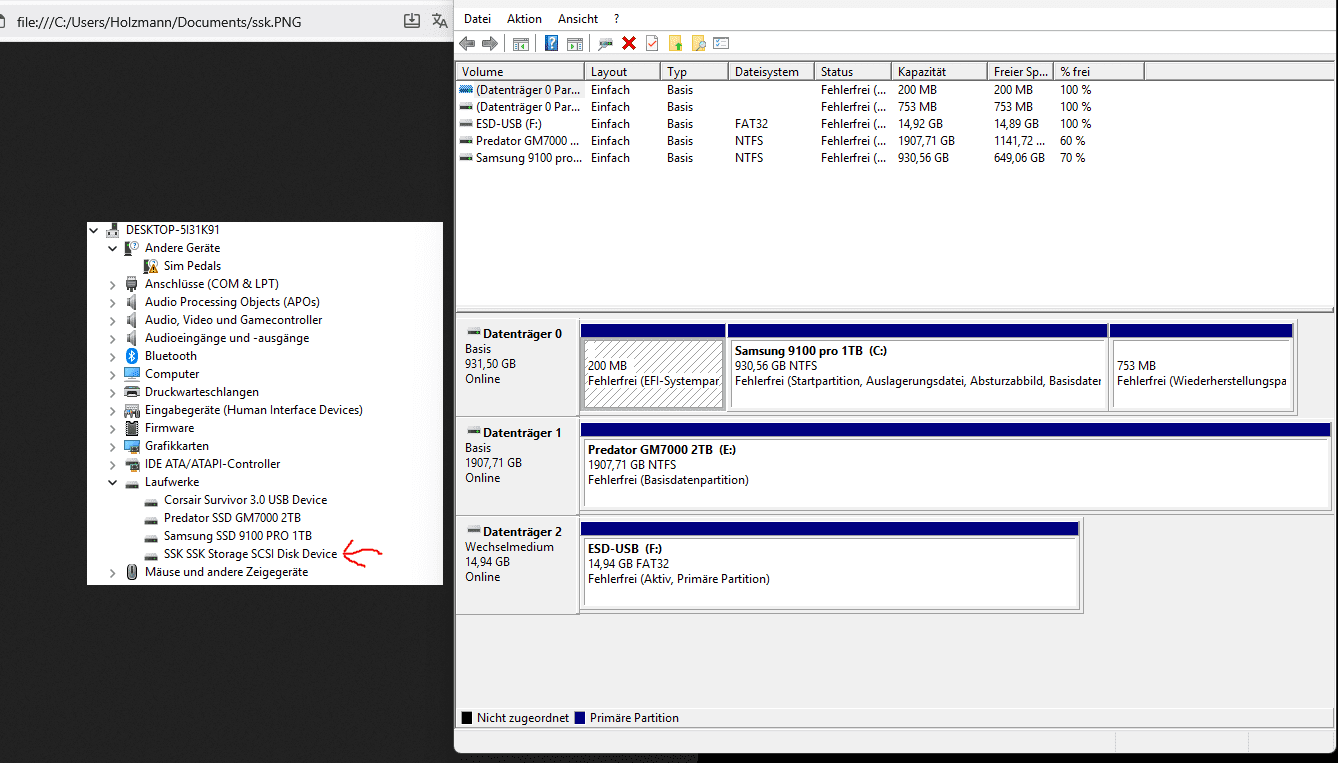Screen dimensions: 1338x763
Task: Open the Datei menu
Action: (478, 19)
